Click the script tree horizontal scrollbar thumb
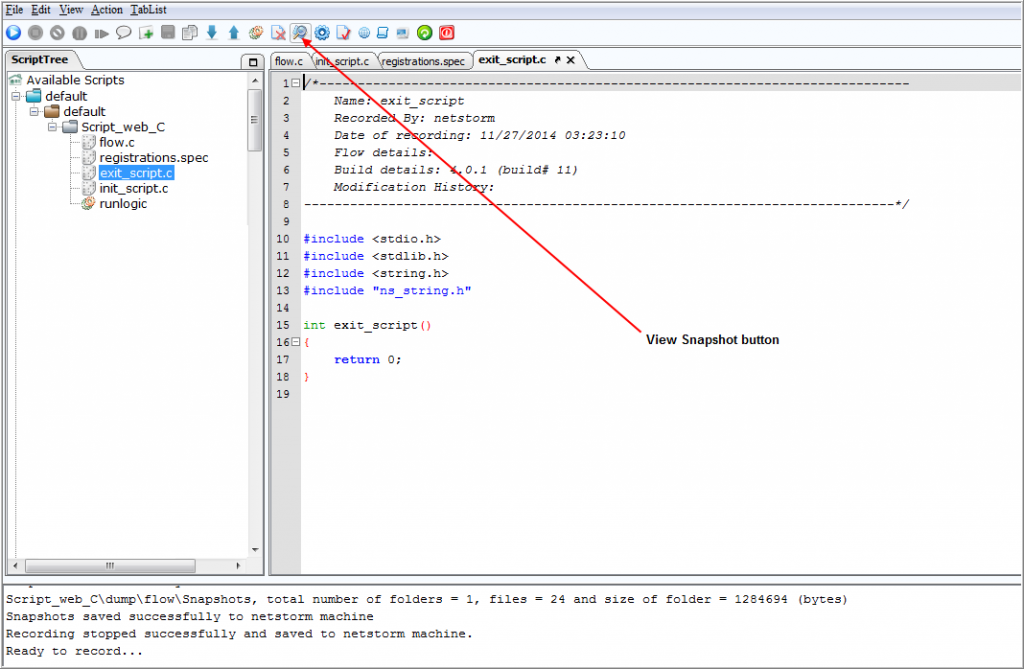1024x669 pixels. pos(110,565)
